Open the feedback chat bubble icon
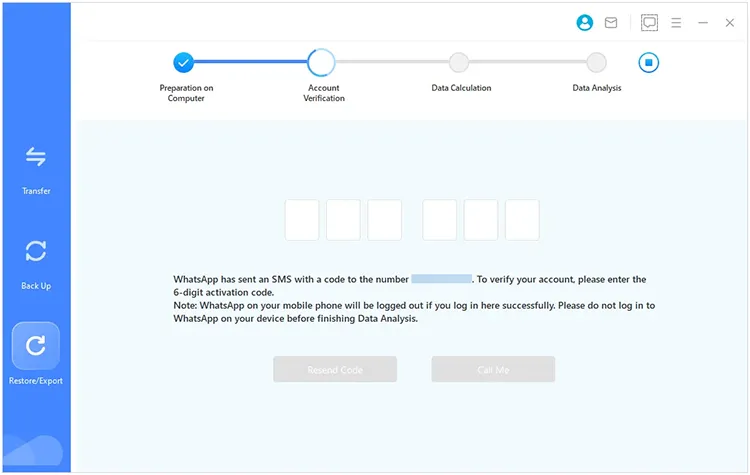Image resolution: width=750 pixels, height=475 pixels. pos(649,22)
